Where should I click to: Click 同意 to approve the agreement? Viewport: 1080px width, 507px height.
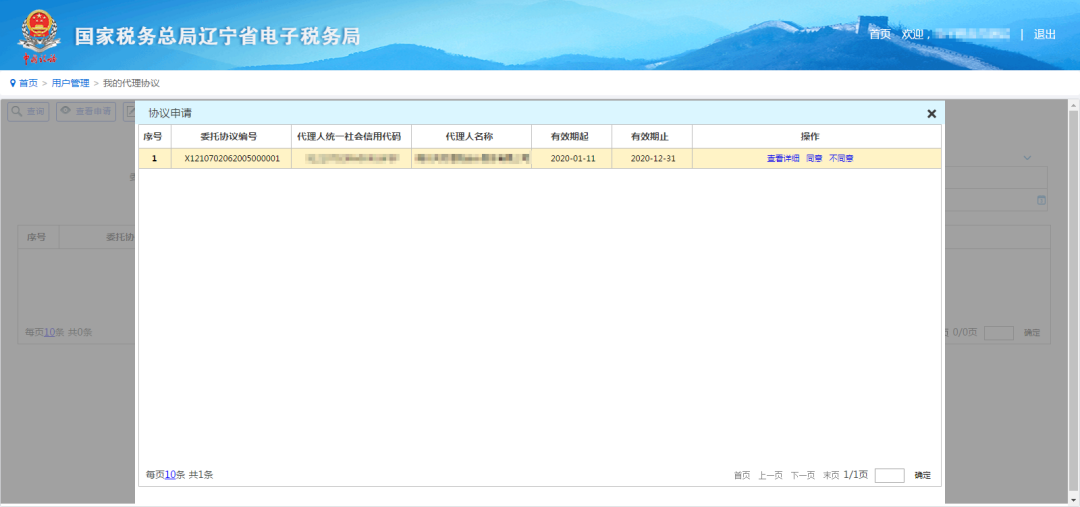coord(814,158)
